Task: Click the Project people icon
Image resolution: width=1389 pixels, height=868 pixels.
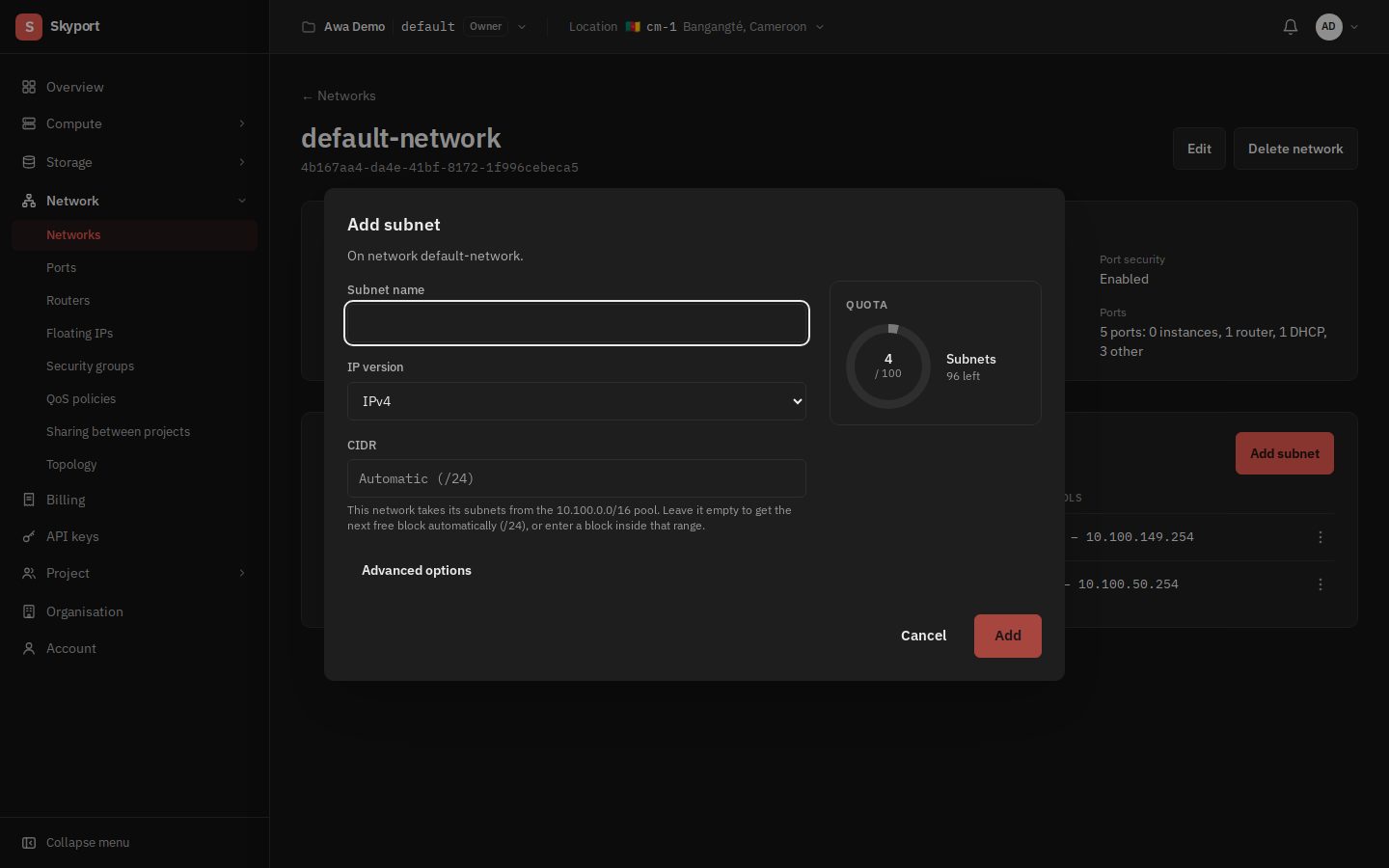Action: pos(29,573)
